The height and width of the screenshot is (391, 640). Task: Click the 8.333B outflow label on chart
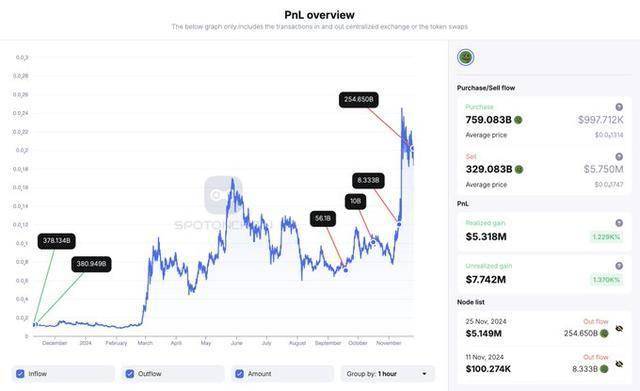[368, 180]
